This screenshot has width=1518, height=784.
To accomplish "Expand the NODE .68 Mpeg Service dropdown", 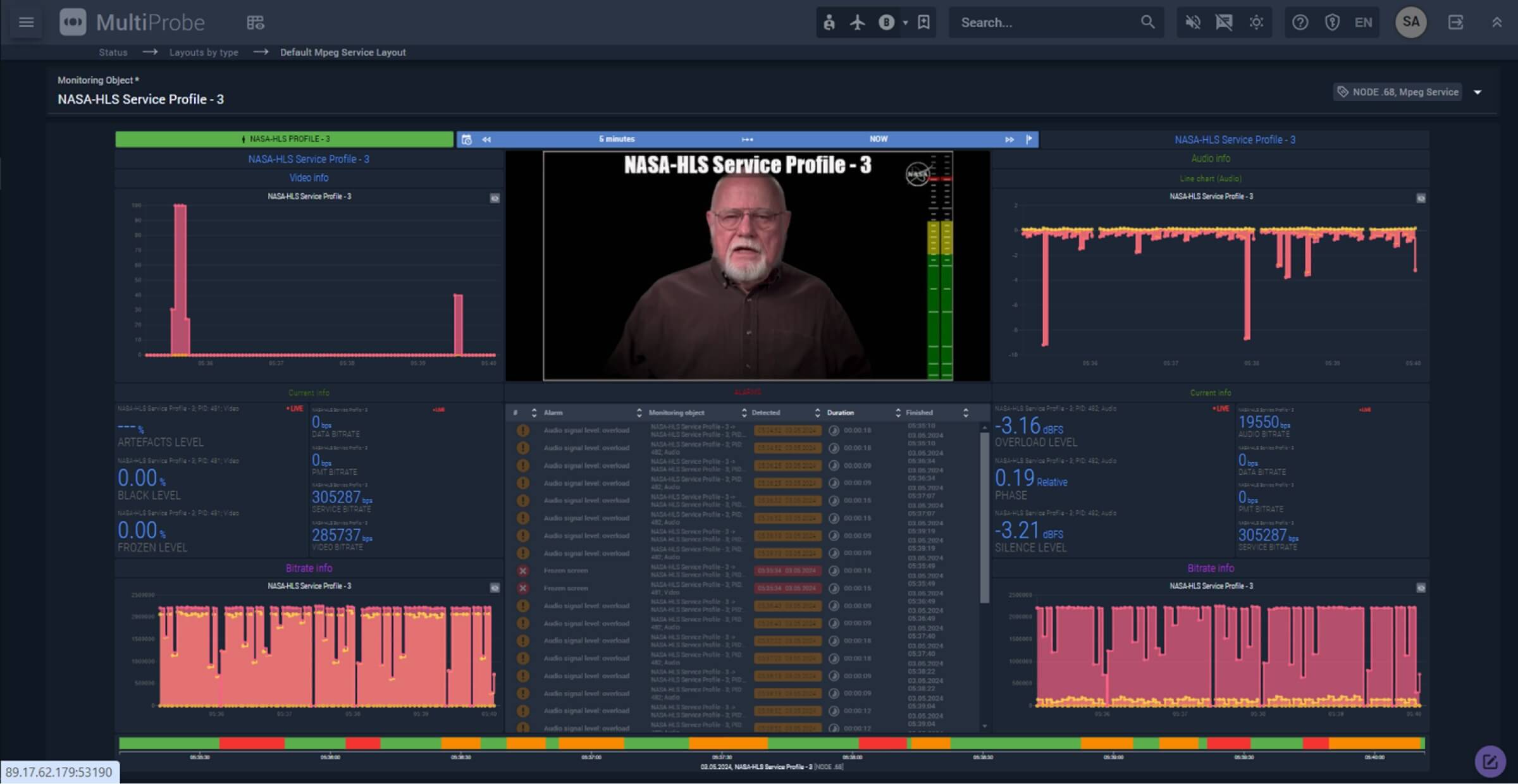I will 1478,92.
